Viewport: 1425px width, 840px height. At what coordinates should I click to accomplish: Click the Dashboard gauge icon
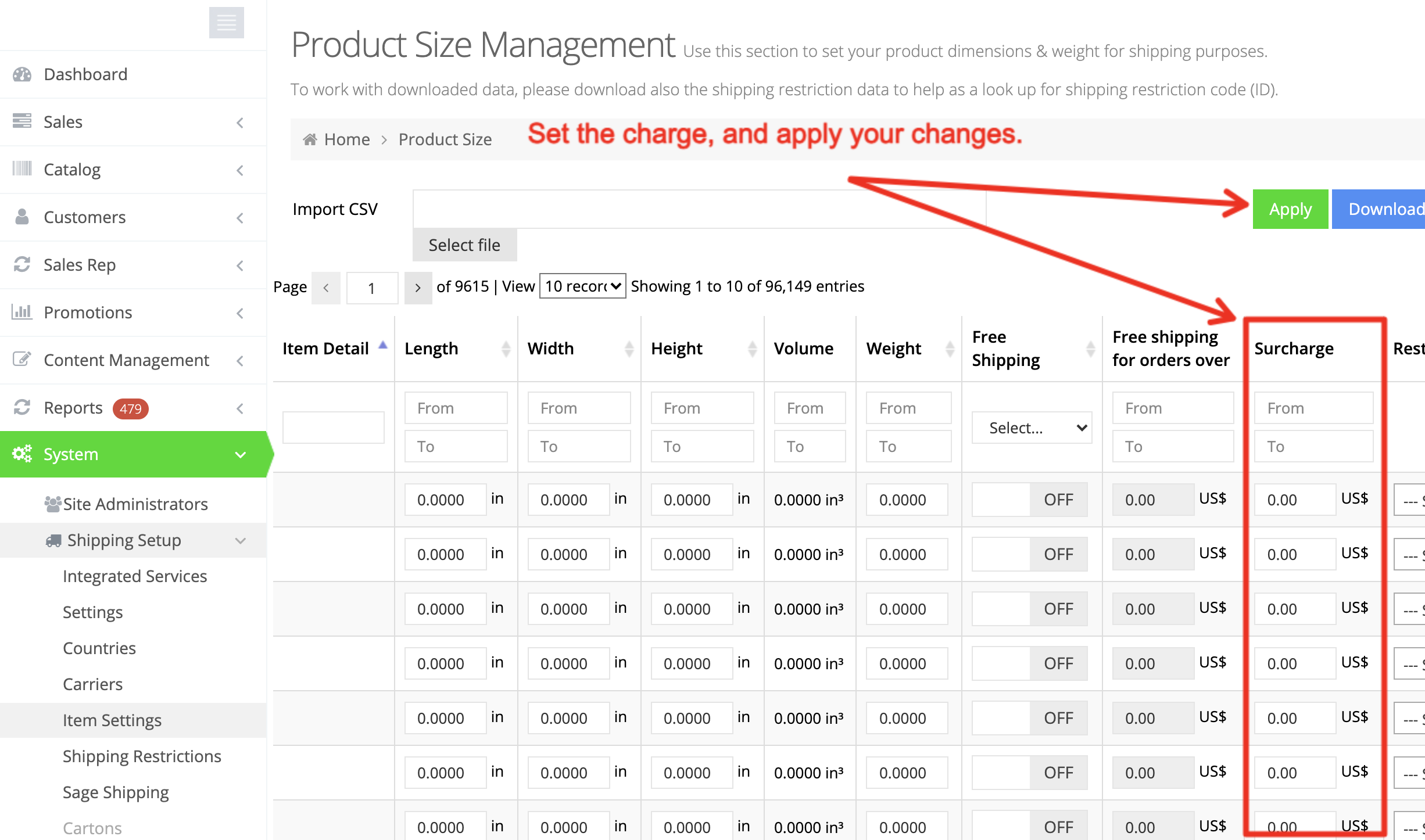tap(22, 74)
